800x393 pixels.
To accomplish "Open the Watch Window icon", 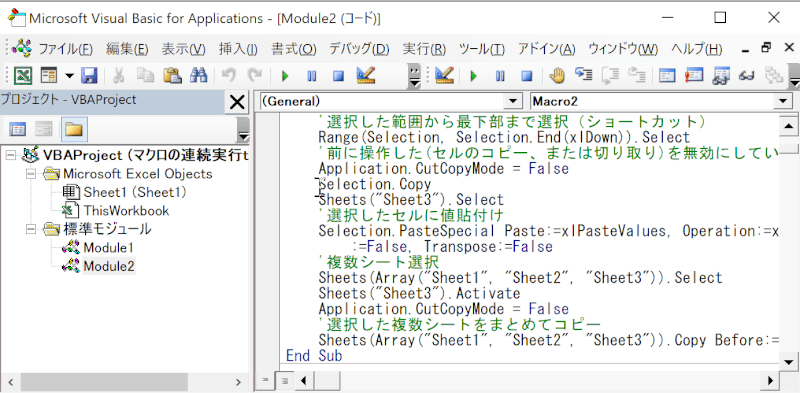I will 720,76.
